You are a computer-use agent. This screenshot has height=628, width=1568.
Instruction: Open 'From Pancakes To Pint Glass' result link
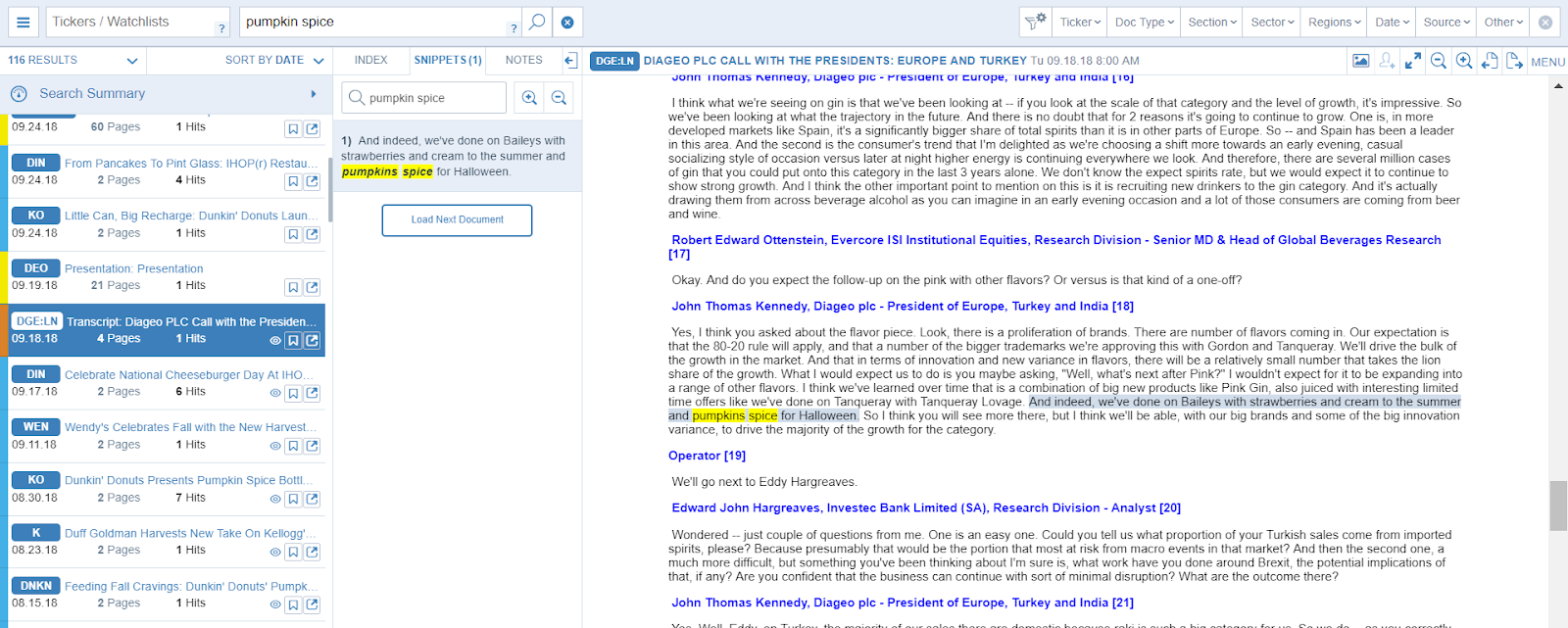pos(190,164)
